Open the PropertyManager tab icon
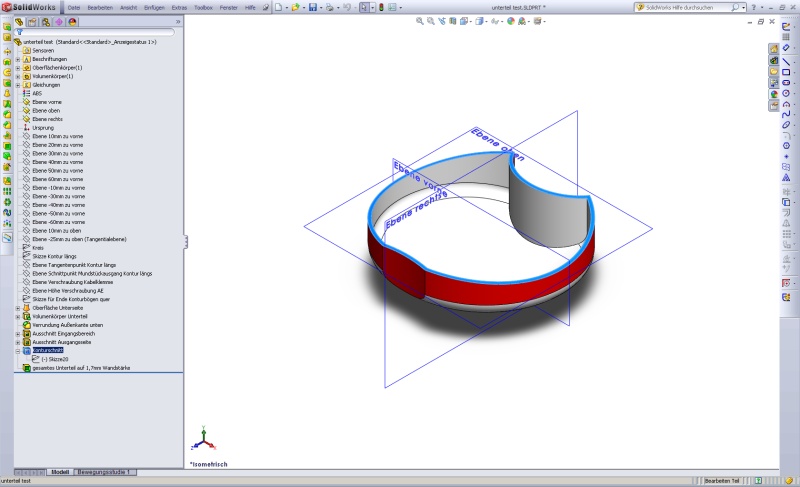The width and height of the screenshot is (800, 487). coord(33,21)
